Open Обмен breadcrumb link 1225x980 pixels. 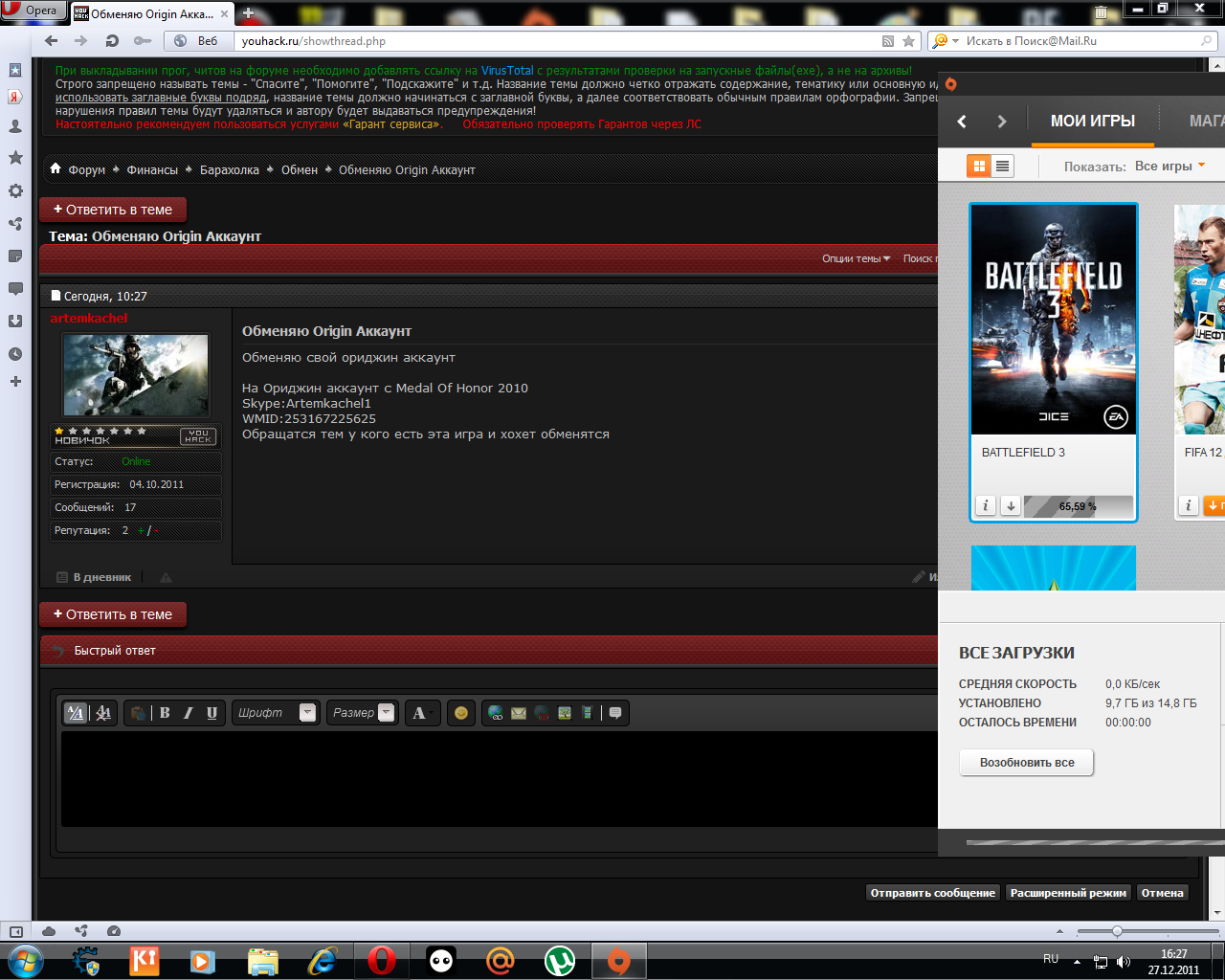(300, 169)
